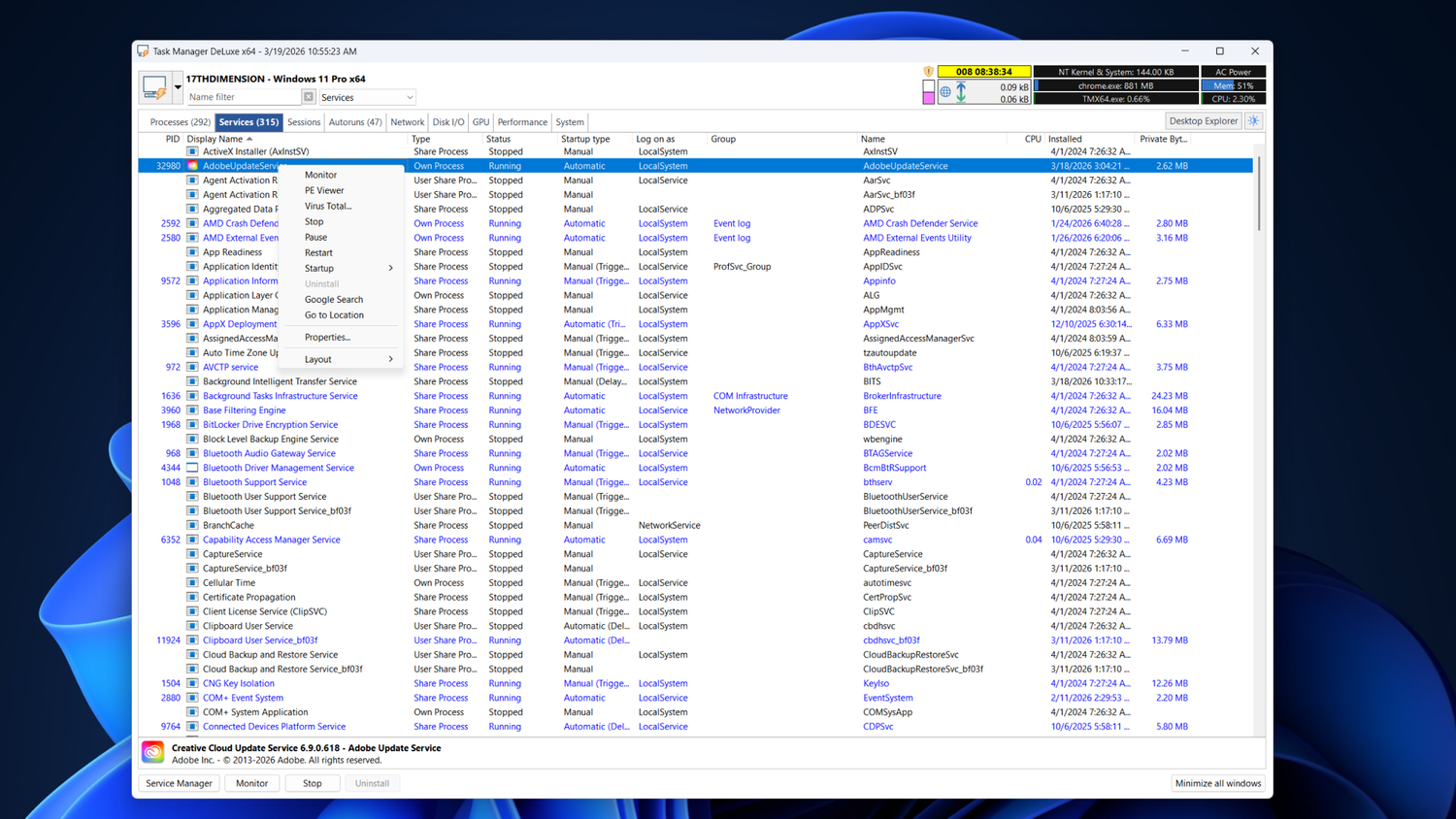Image resolution: width=1456 pixels, height=819 pixels.
Task: Click the network up-down arrows icon
Action: (961, 92)
